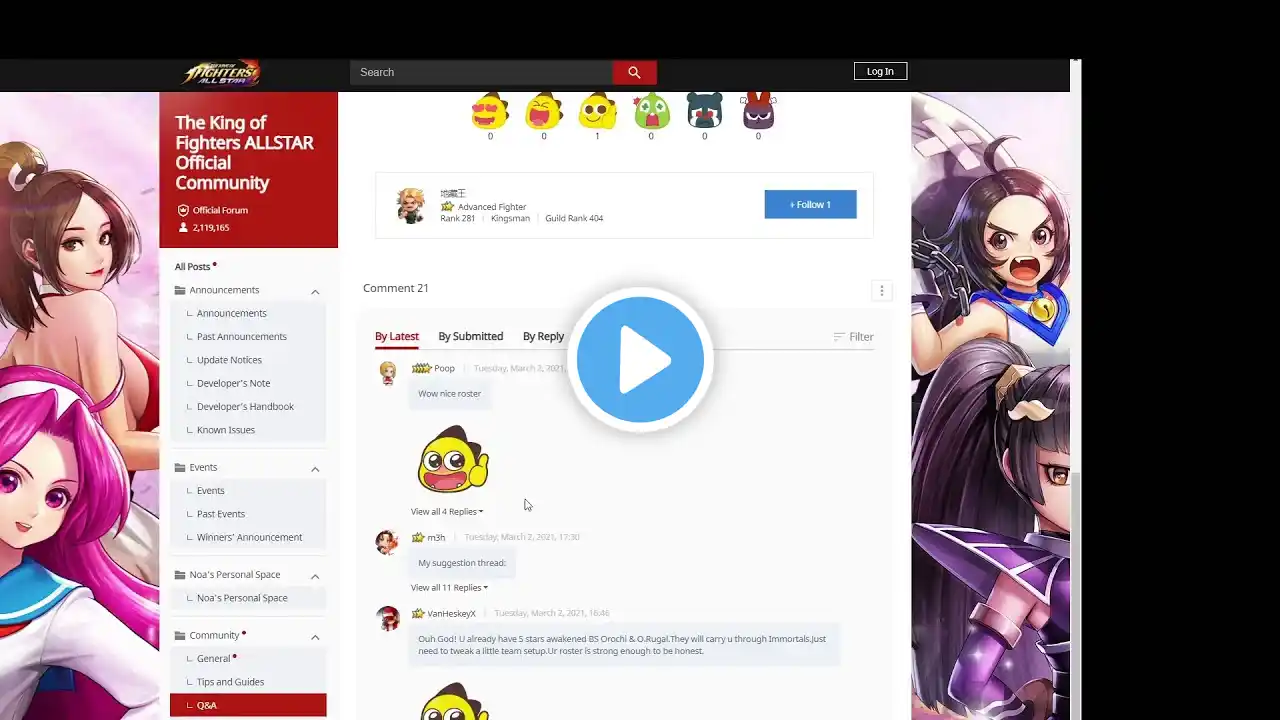Image resolution: width=1280 pixels, height=720 pixels.
Task: React with the green shocked emoji
Action: coord(651,111)
